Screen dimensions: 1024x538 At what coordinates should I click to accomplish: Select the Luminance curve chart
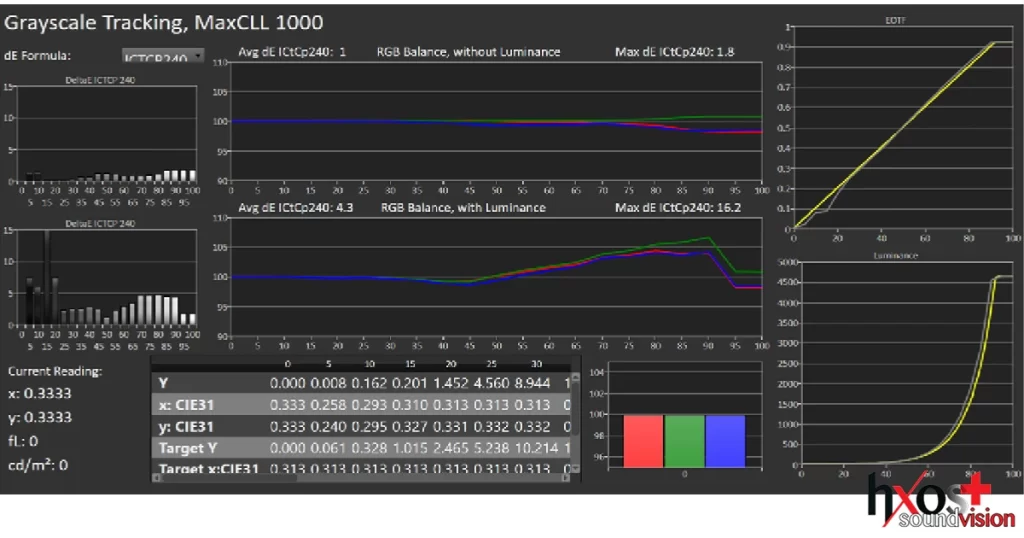coord(902,365)
